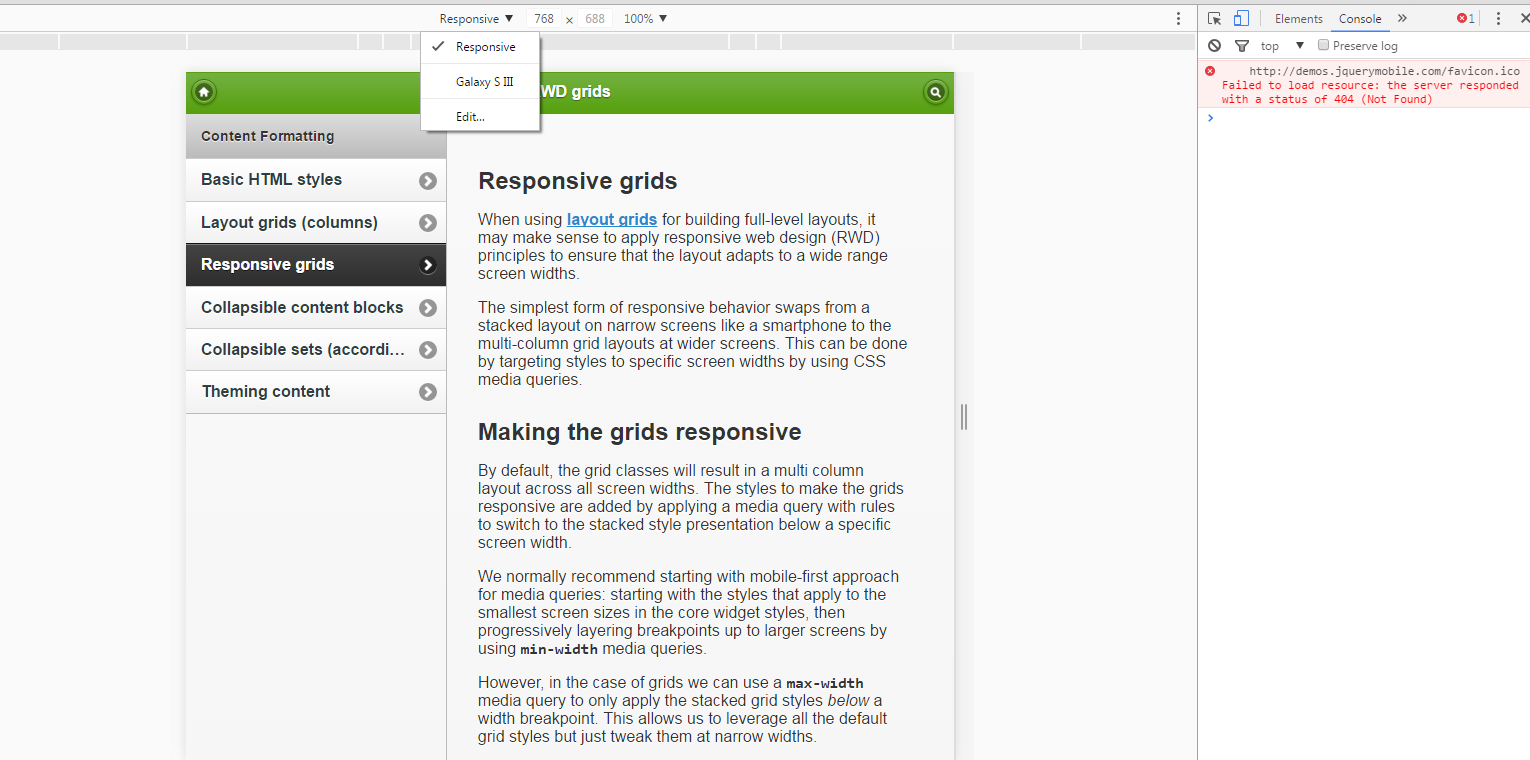Click the Responsive grids heading
This screenshot has width=1530, height=760.
(578, 181)
